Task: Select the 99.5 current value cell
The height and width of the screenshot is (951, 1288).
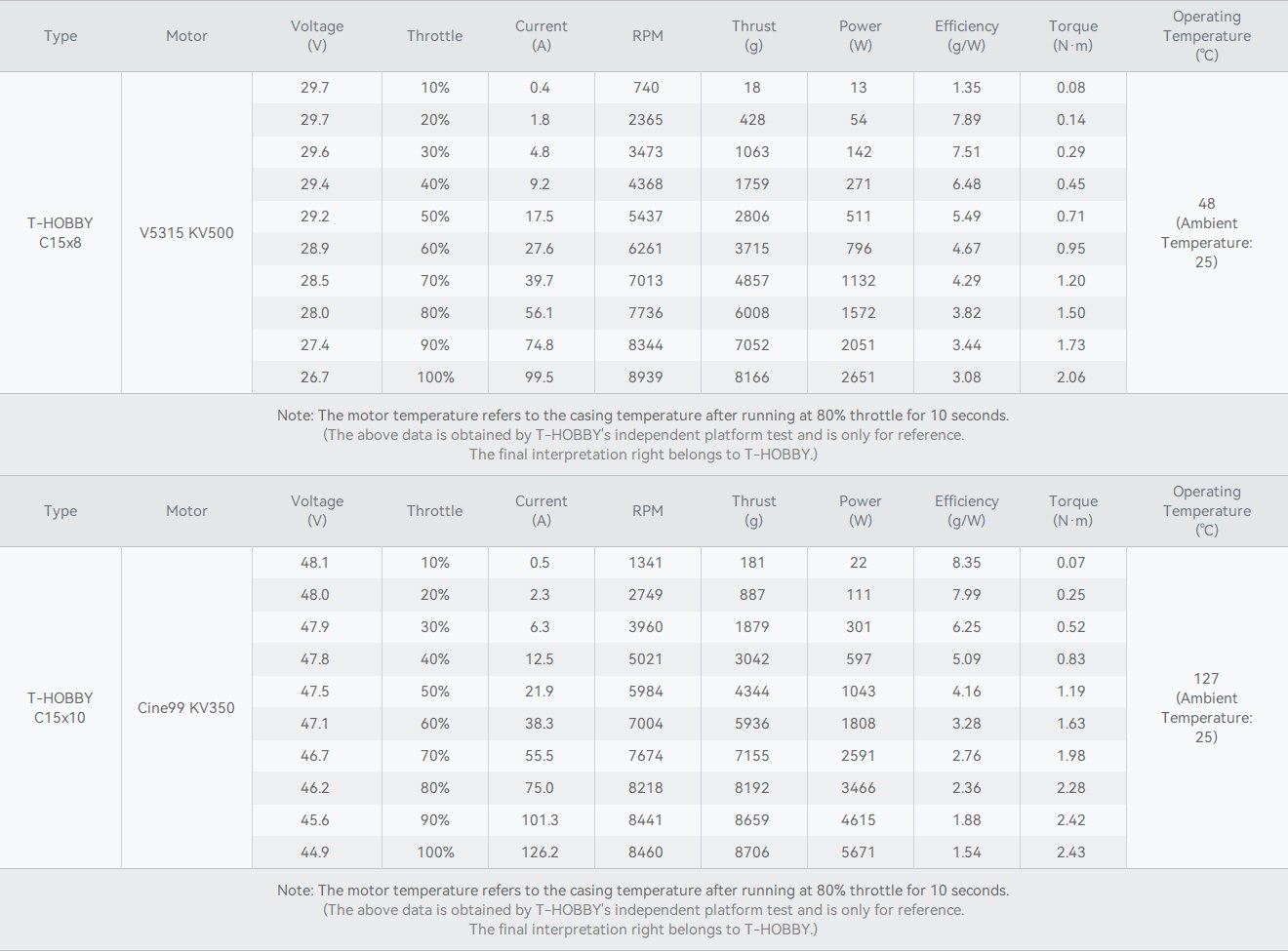Action: pyautogui.click(x=541, y=376)
